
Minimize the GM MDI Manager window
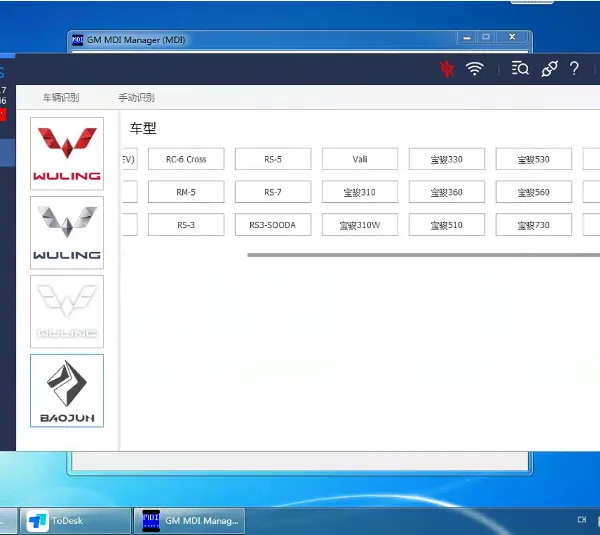(467, 37)
